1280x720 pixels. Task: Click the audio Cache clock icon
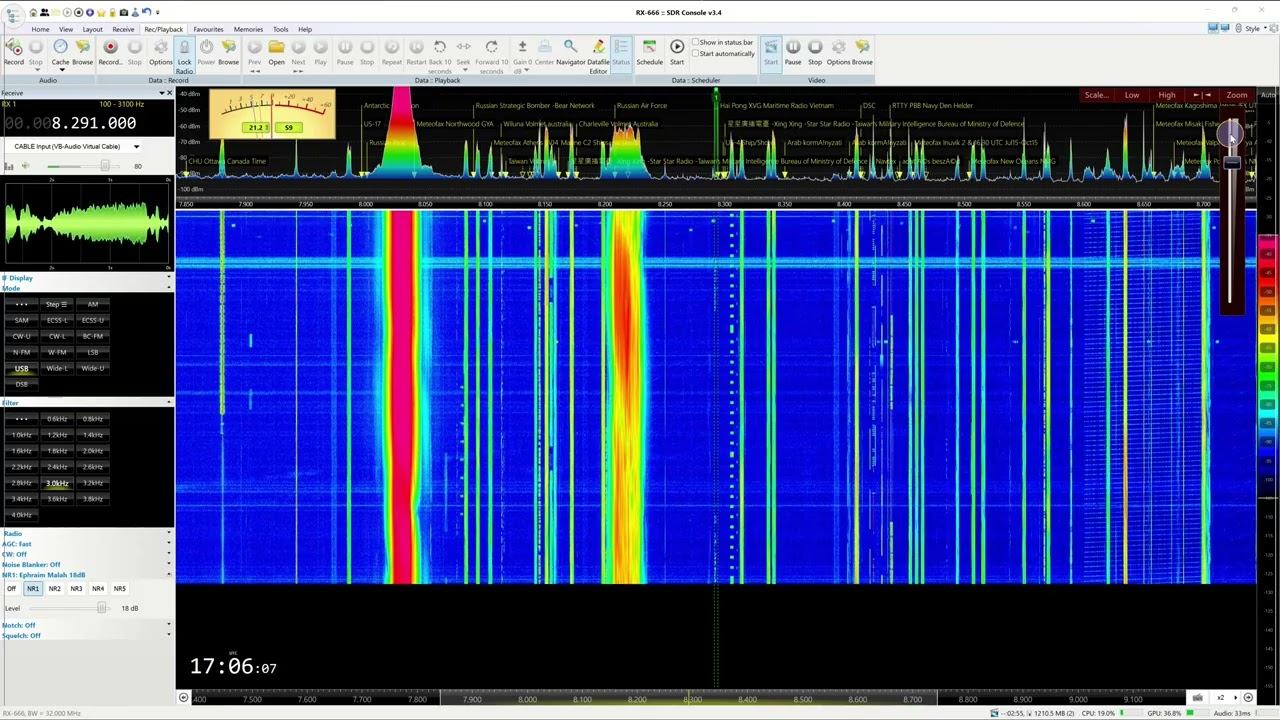60,48
